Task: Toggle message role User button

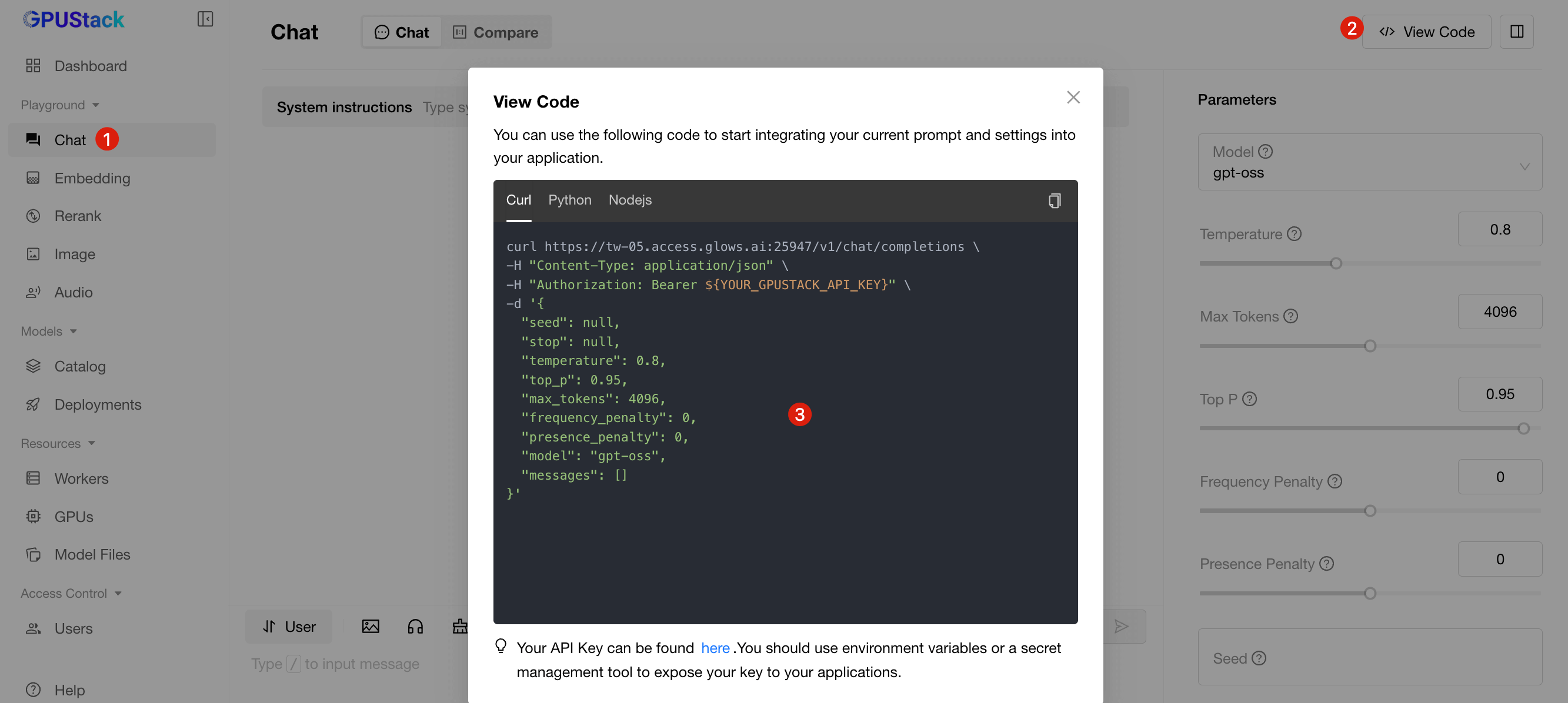Action: click(289, 627)
